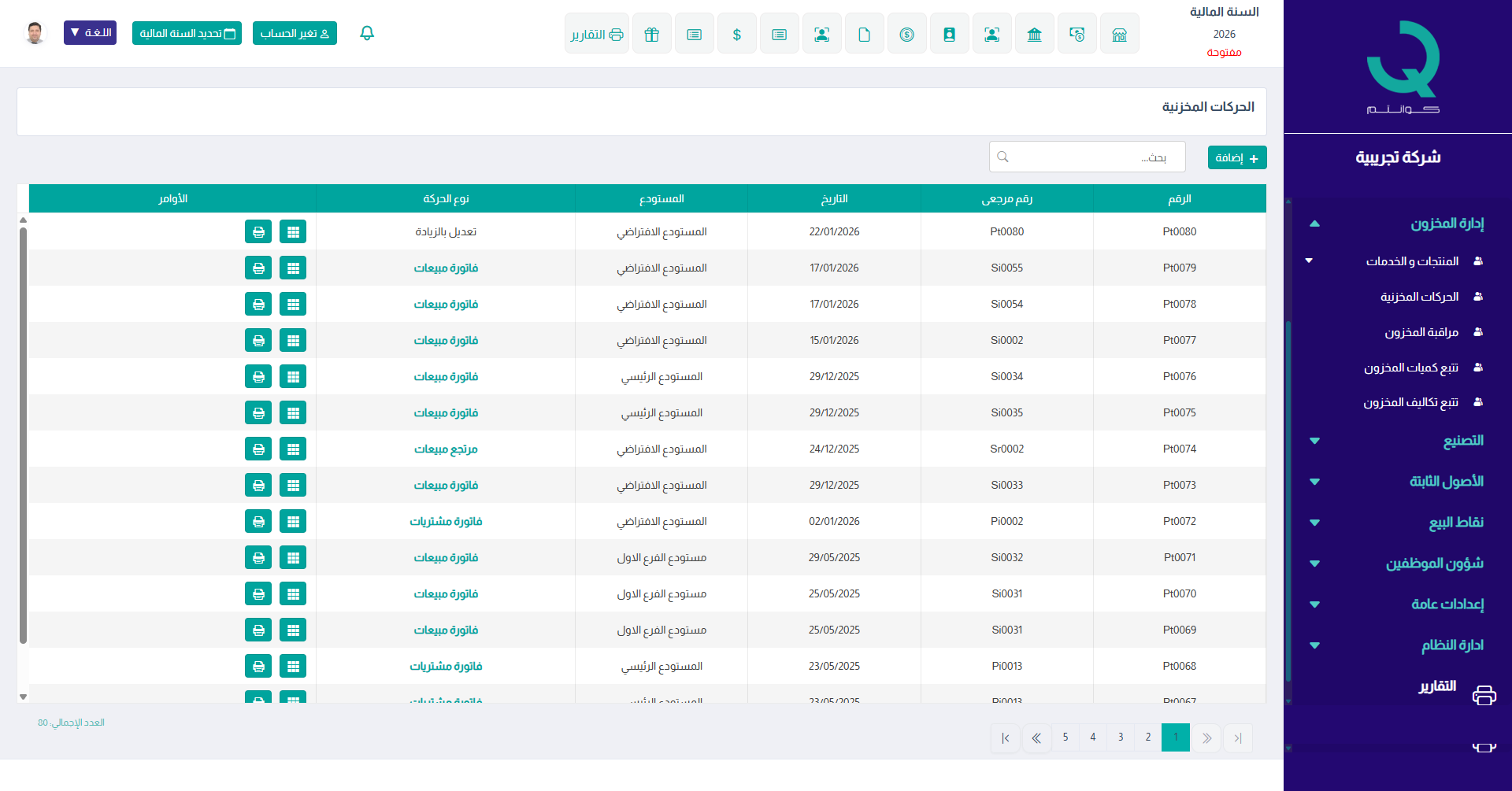Click the إضافة add button

(1236, 158)
